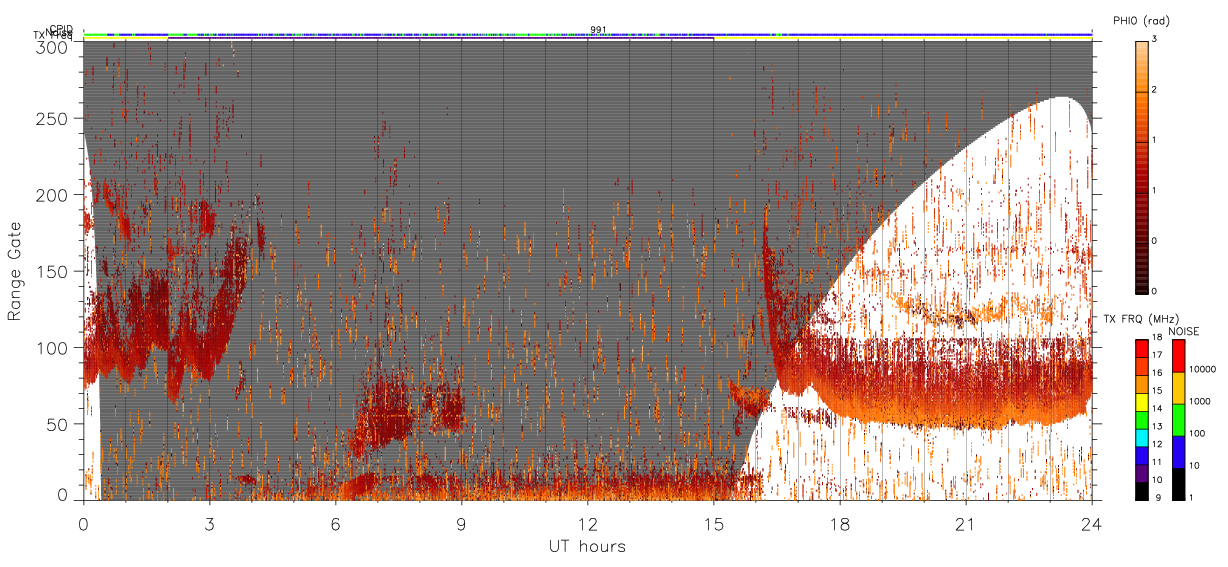
Task: Select the blue 10–100 NOISE legend segment
Action: (x=1179, y=450)
